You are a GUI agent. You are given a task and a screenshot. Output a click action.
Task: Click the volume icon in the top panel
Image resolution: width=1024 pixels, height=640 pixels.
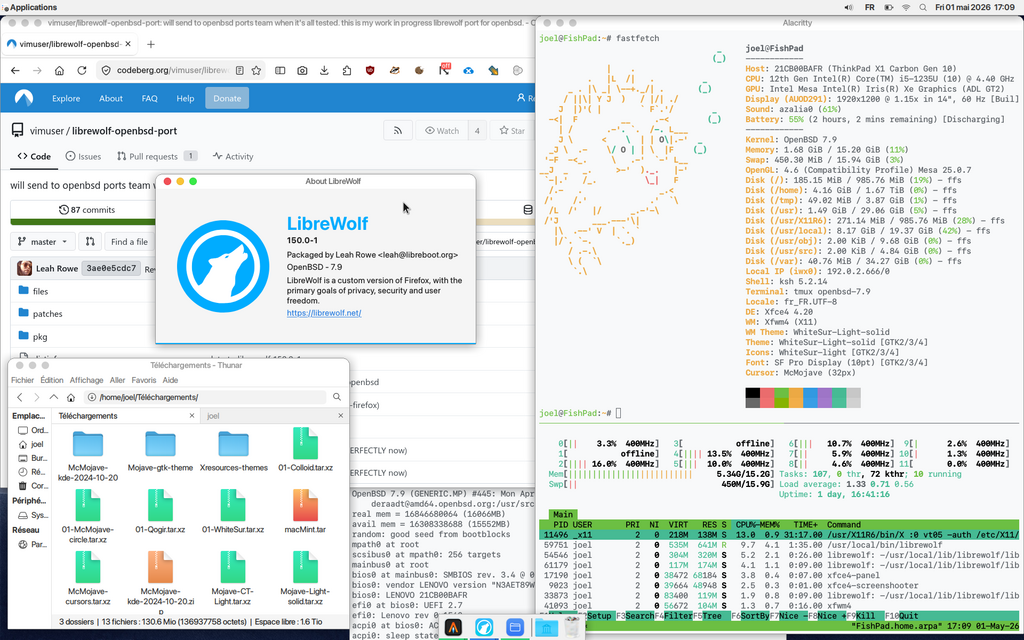pyautogui.click(x=848, y=7)
